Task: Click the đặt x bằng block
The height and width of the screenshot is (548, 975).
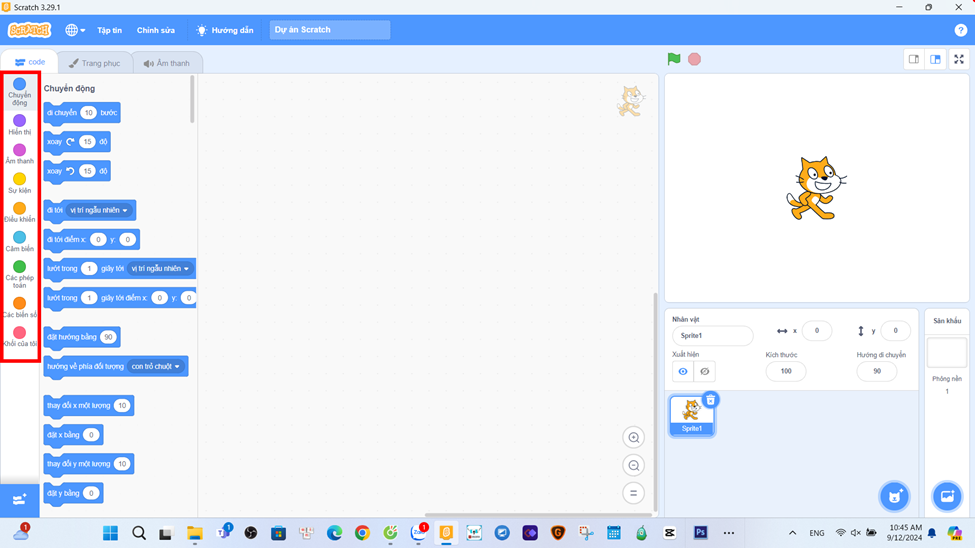Action: (73, 435)
